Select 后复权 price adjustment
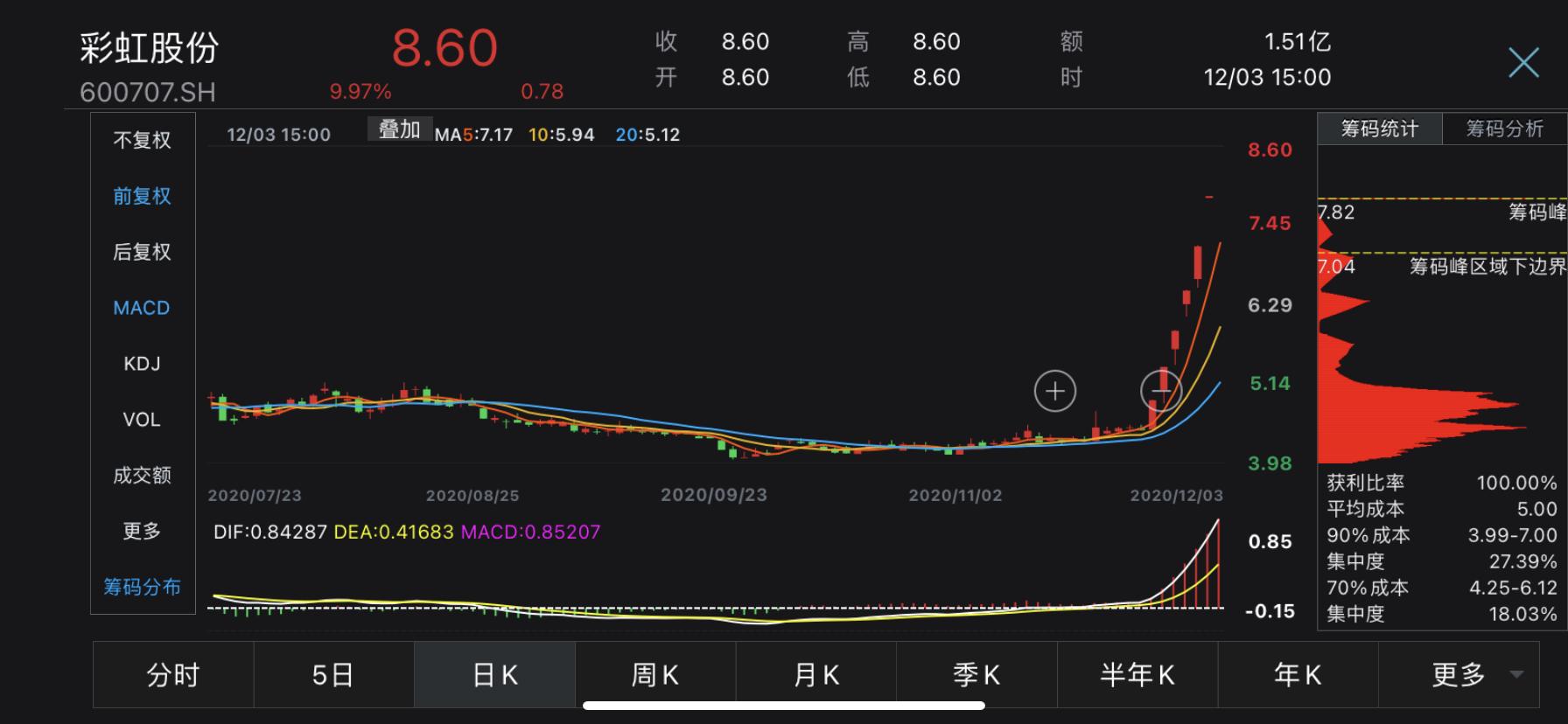Screen dimensions: 1568x724 tap(142, 252)
